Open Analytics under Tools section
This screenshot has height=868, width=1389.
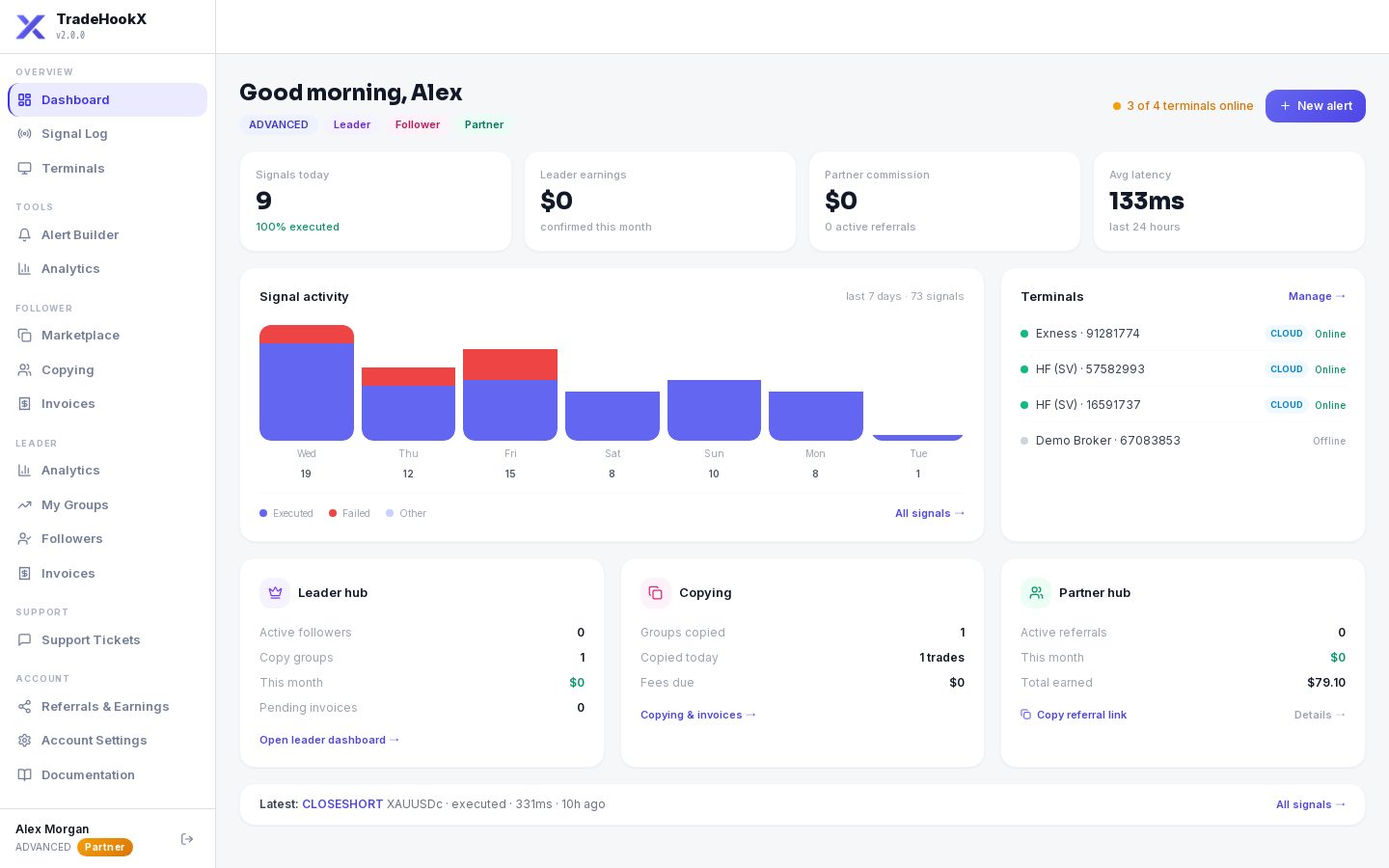pos(107,269)
